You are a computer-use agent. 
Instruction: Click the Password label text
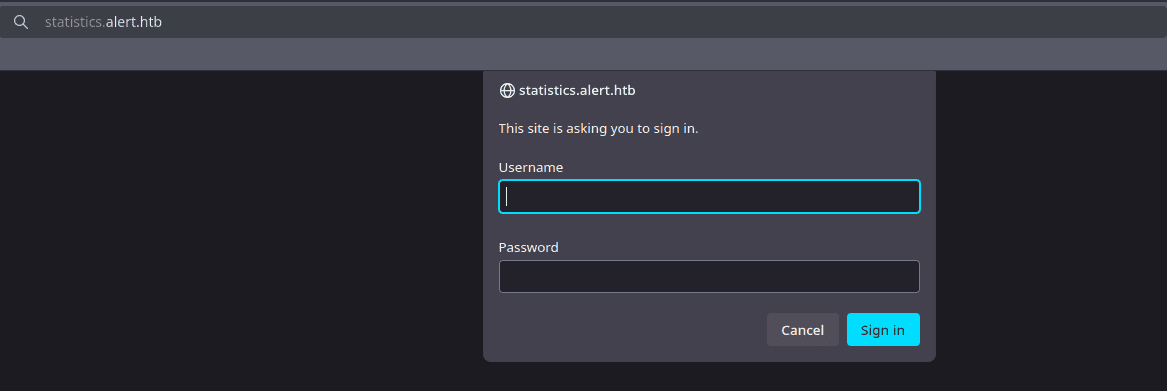point(528,247)
